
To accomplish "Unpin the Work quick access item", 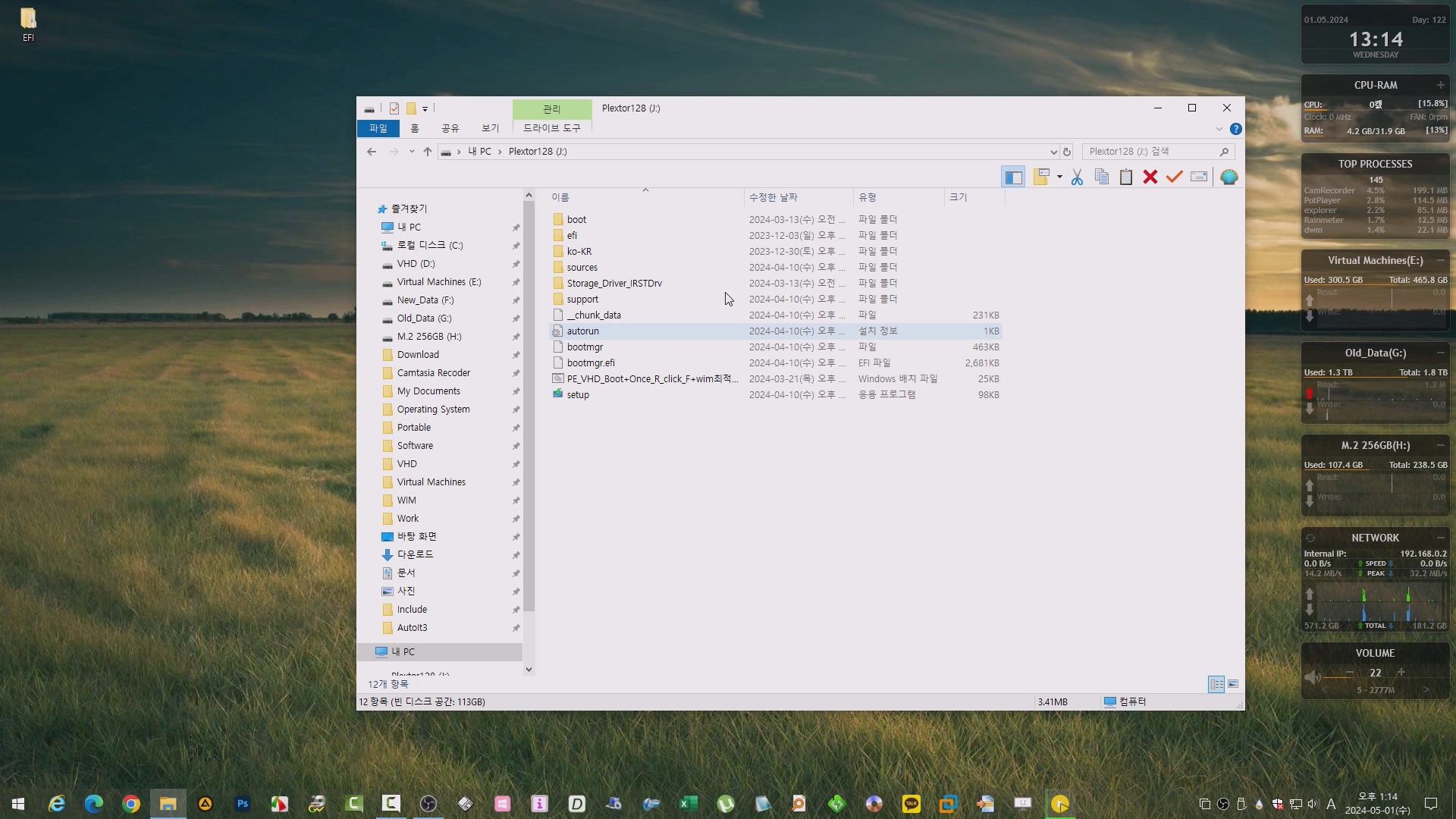I will pos(516,519).
